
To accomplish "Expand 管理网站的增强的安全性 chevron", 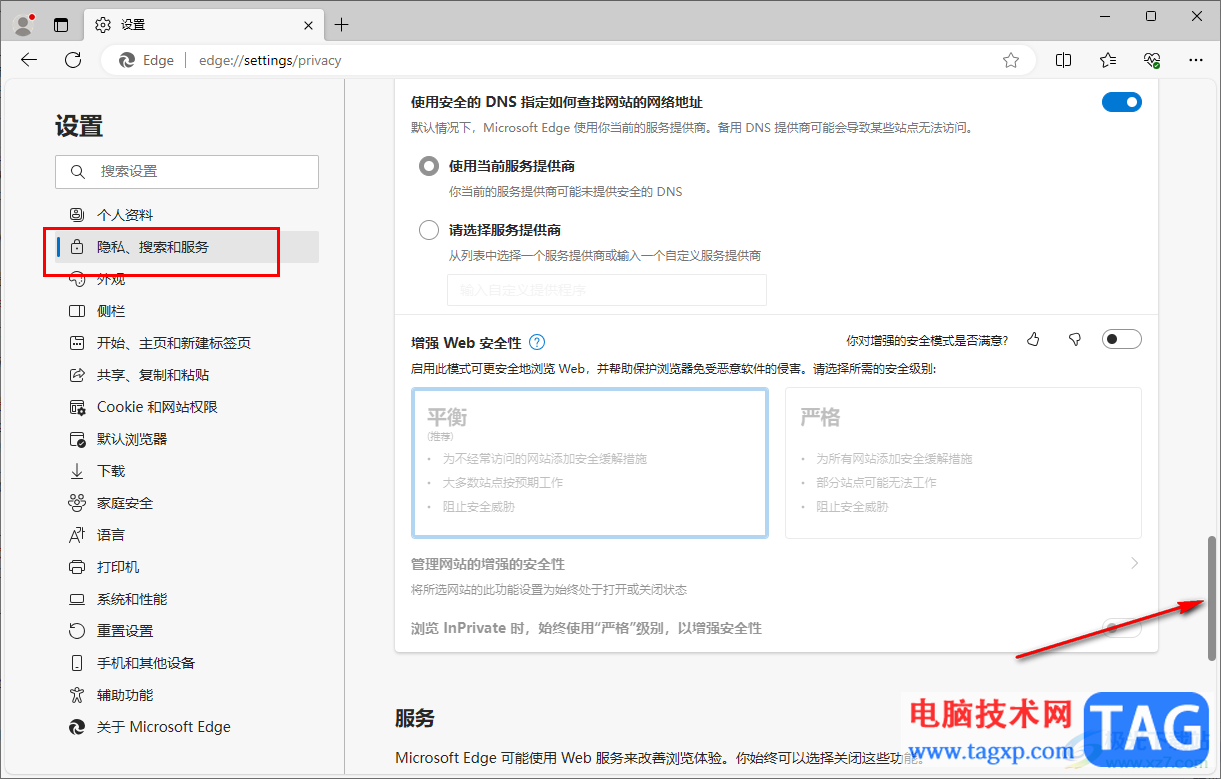I will [1134, 564].
